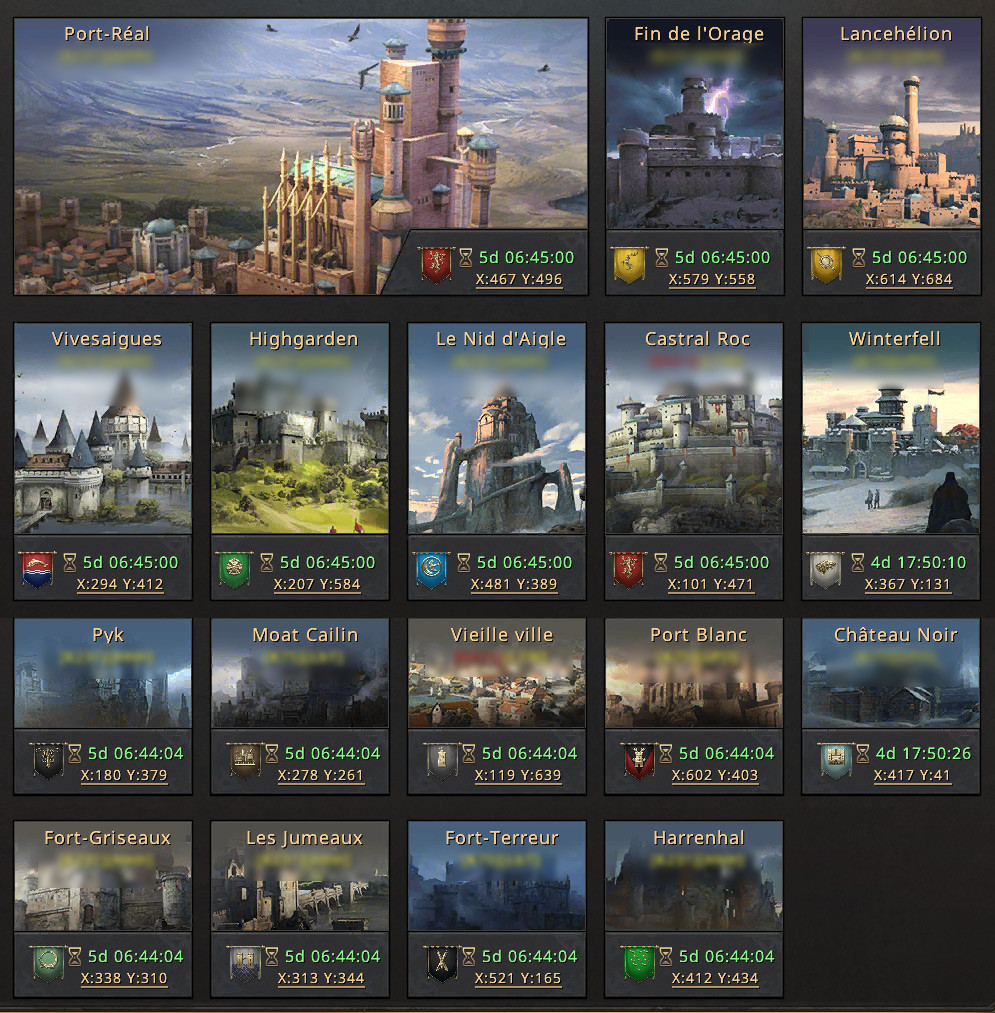Select the Vieille ville city card
The image size is (995, 1013).
[497, 706]
